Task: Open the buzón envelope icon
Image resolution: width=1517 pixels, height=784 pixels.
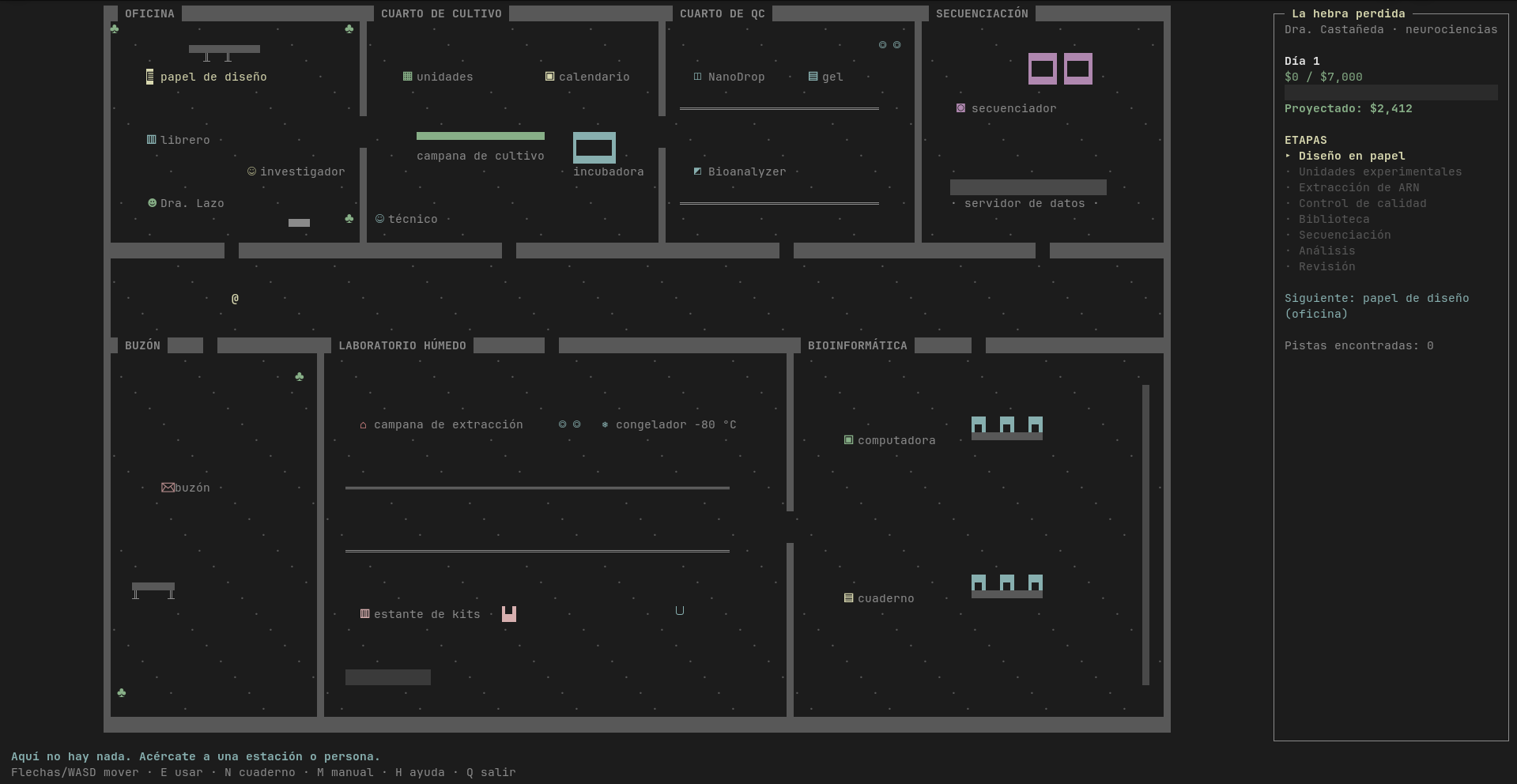Action: (x=168, y=488)
